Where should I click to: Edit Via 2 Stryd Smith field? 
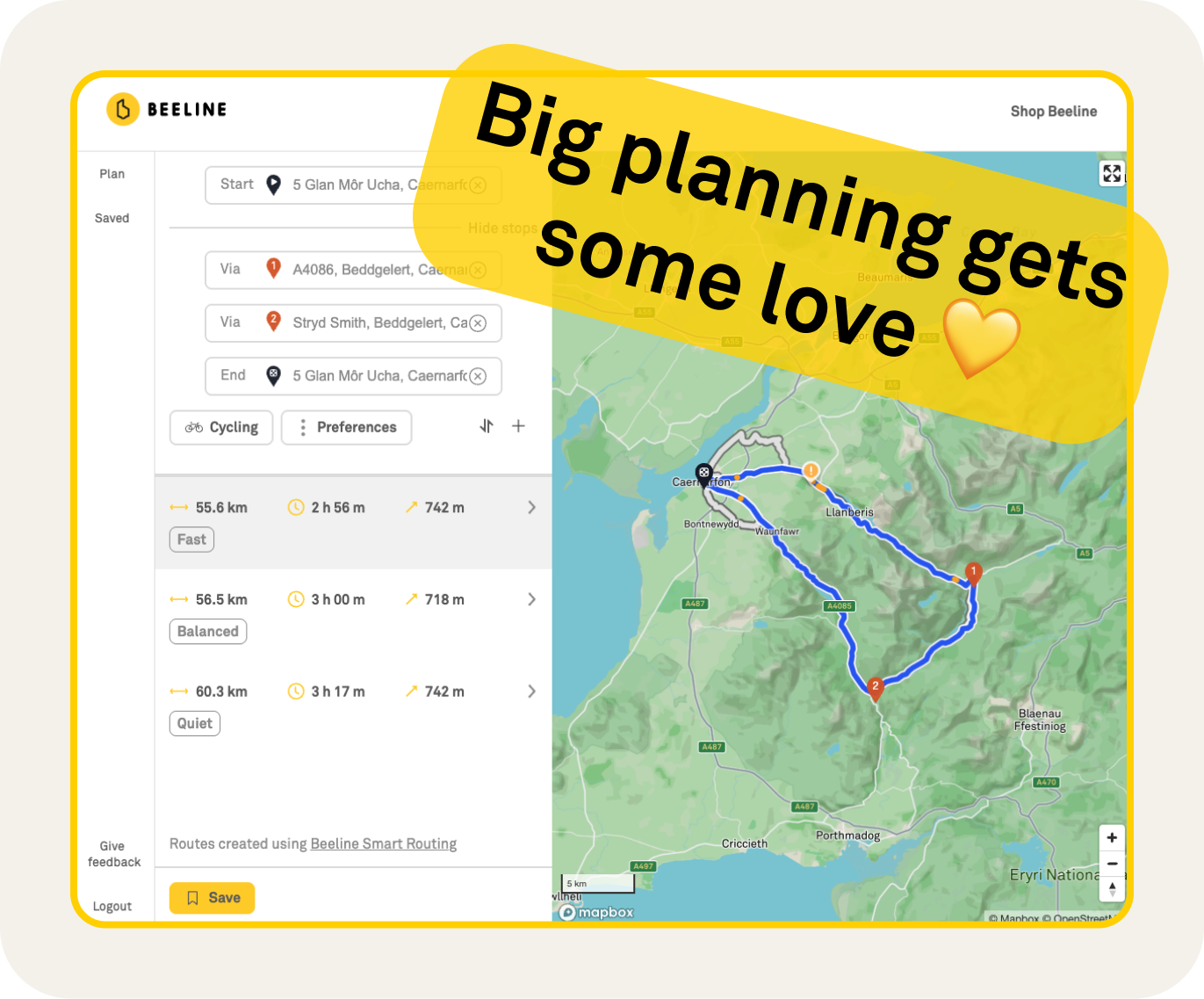pos(353,322)
